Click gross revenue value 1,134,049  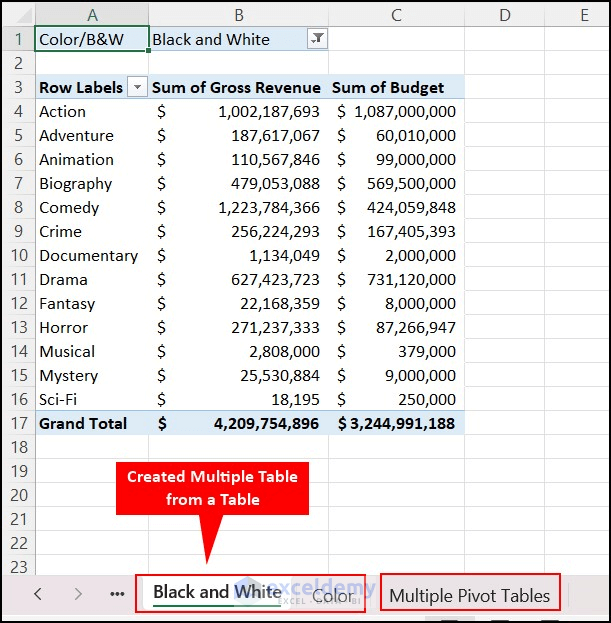click(284, 256)
